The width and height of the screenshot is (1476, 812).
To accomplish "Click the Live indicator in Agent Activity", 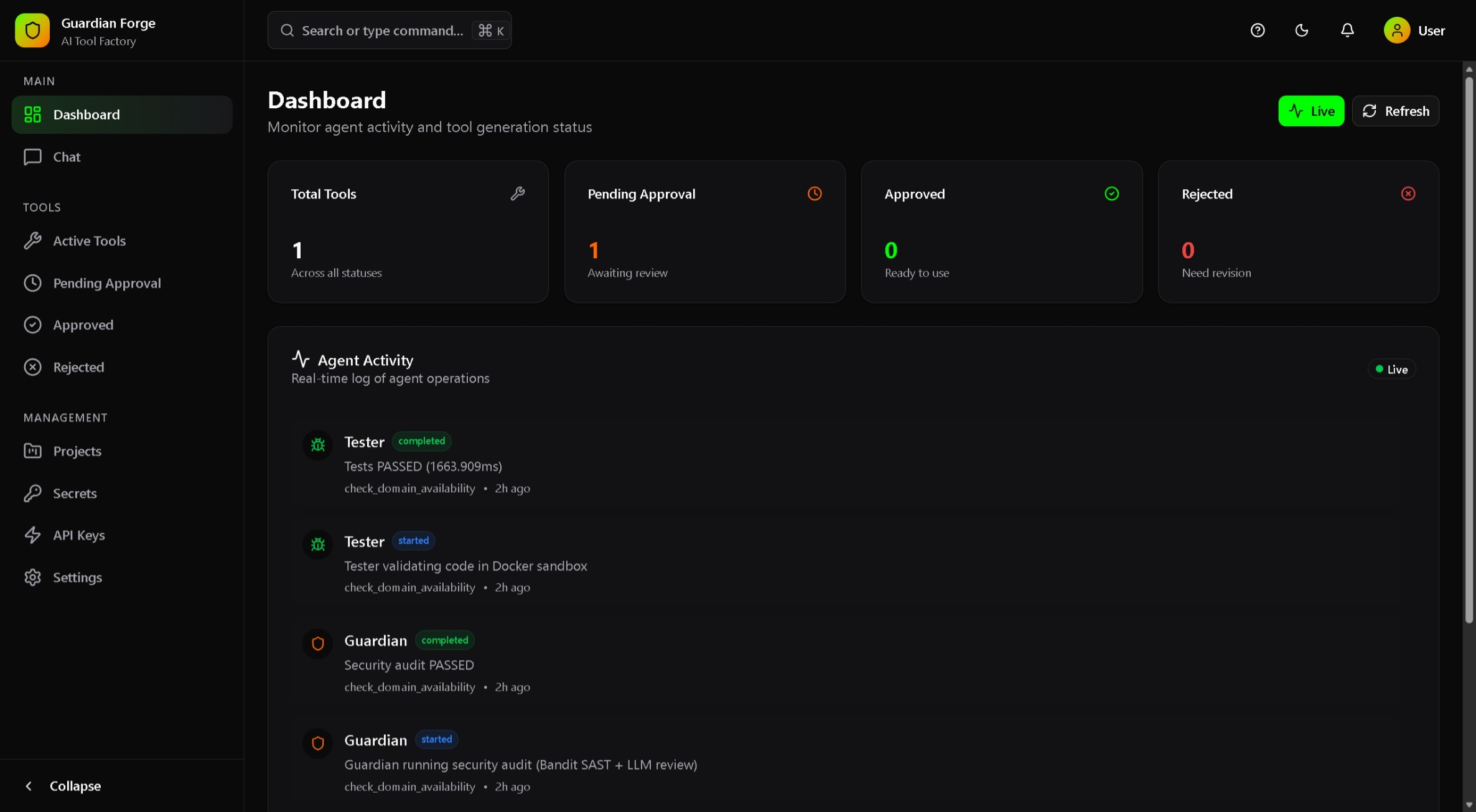I will click(1392, 368).
